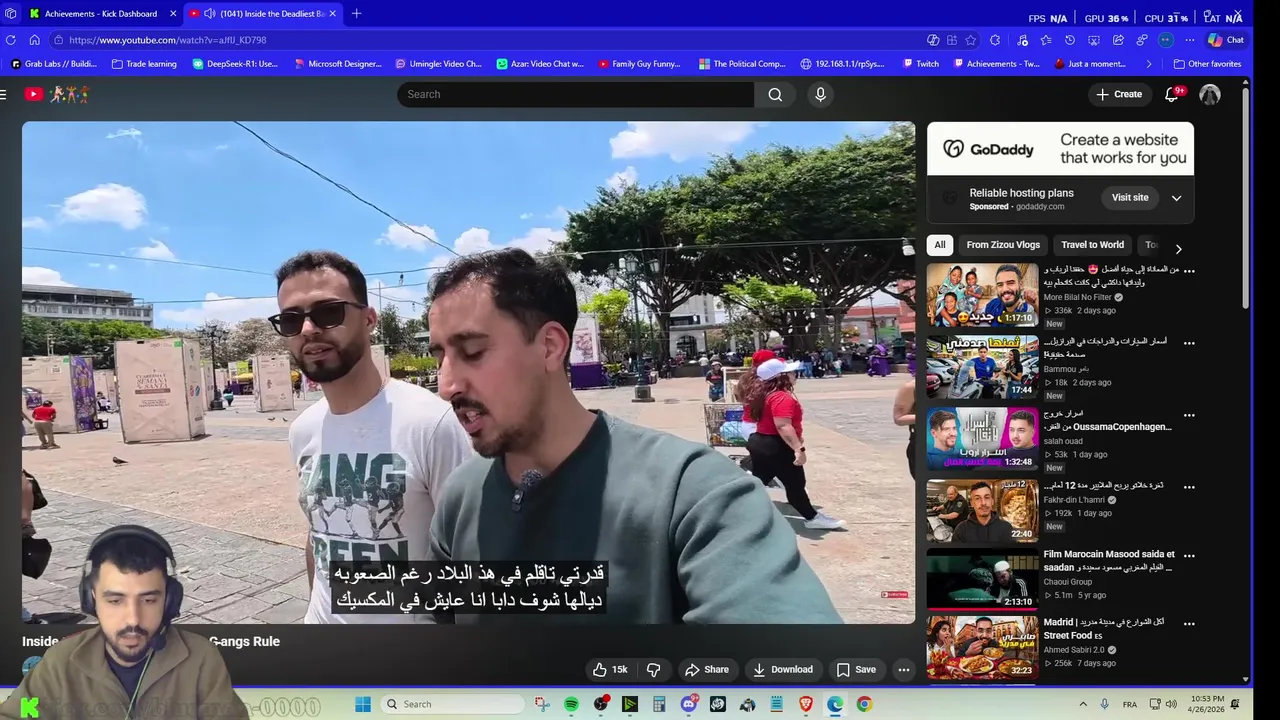
Task: Click the Windows taskbar Search box
Action: [x=453, y=704]
